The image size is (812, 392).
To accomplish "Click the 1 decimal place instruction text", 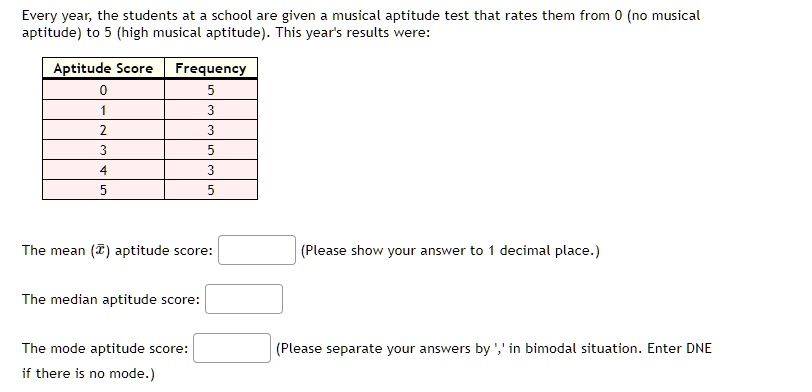I will (x=450, y=251).
